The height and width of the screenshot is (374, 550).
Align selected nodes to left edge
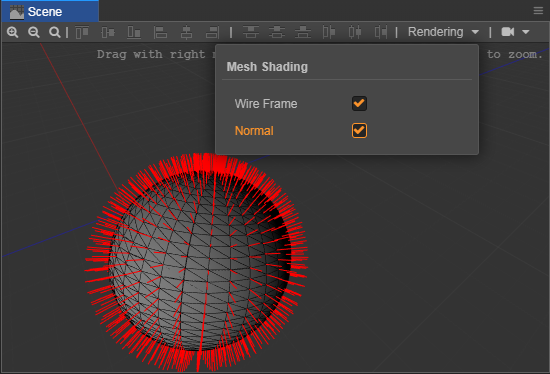tap(160, 32)
